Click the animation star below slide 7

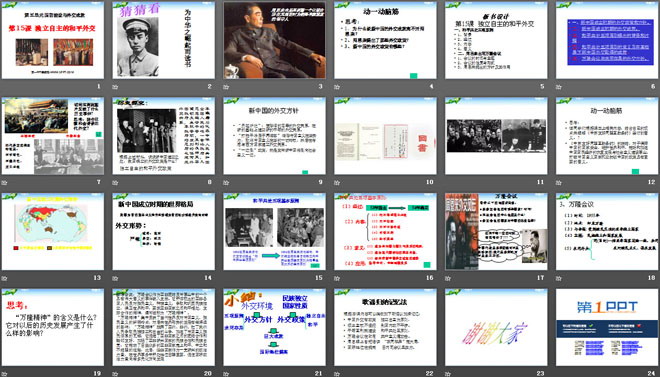point(4,182)
